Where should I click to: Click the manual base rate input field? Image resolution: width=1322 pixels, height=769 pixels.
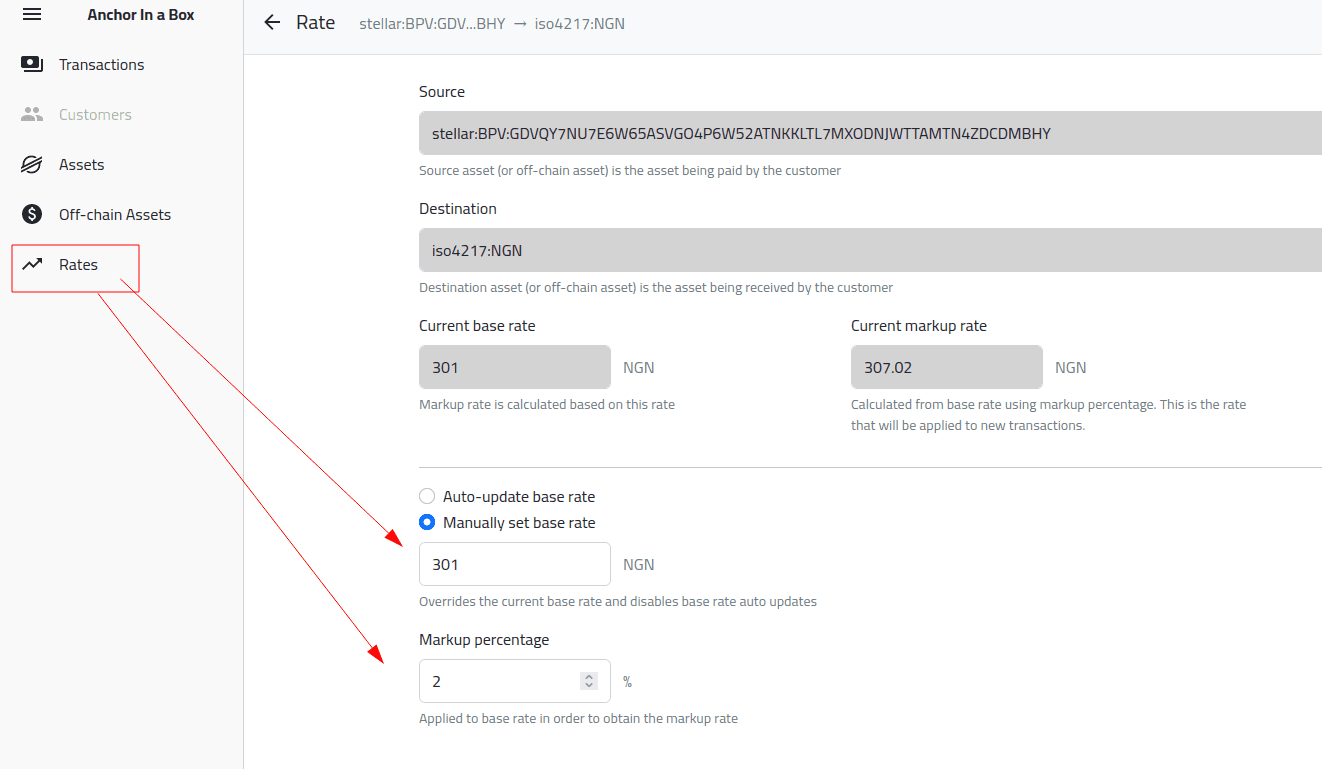(515, 564)
